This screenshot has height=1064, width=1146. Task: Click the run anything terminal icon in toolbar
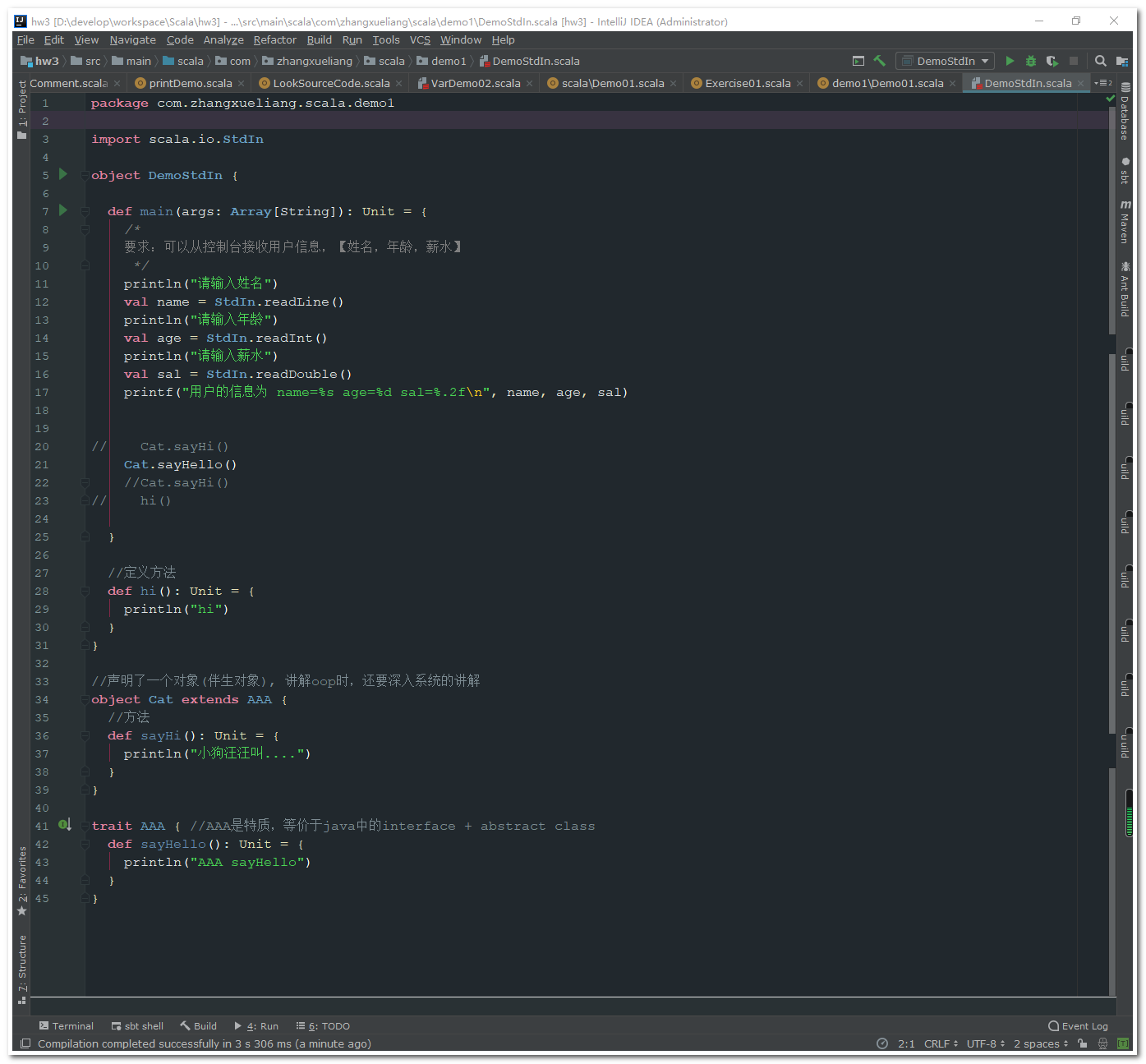tap(858, 61)
